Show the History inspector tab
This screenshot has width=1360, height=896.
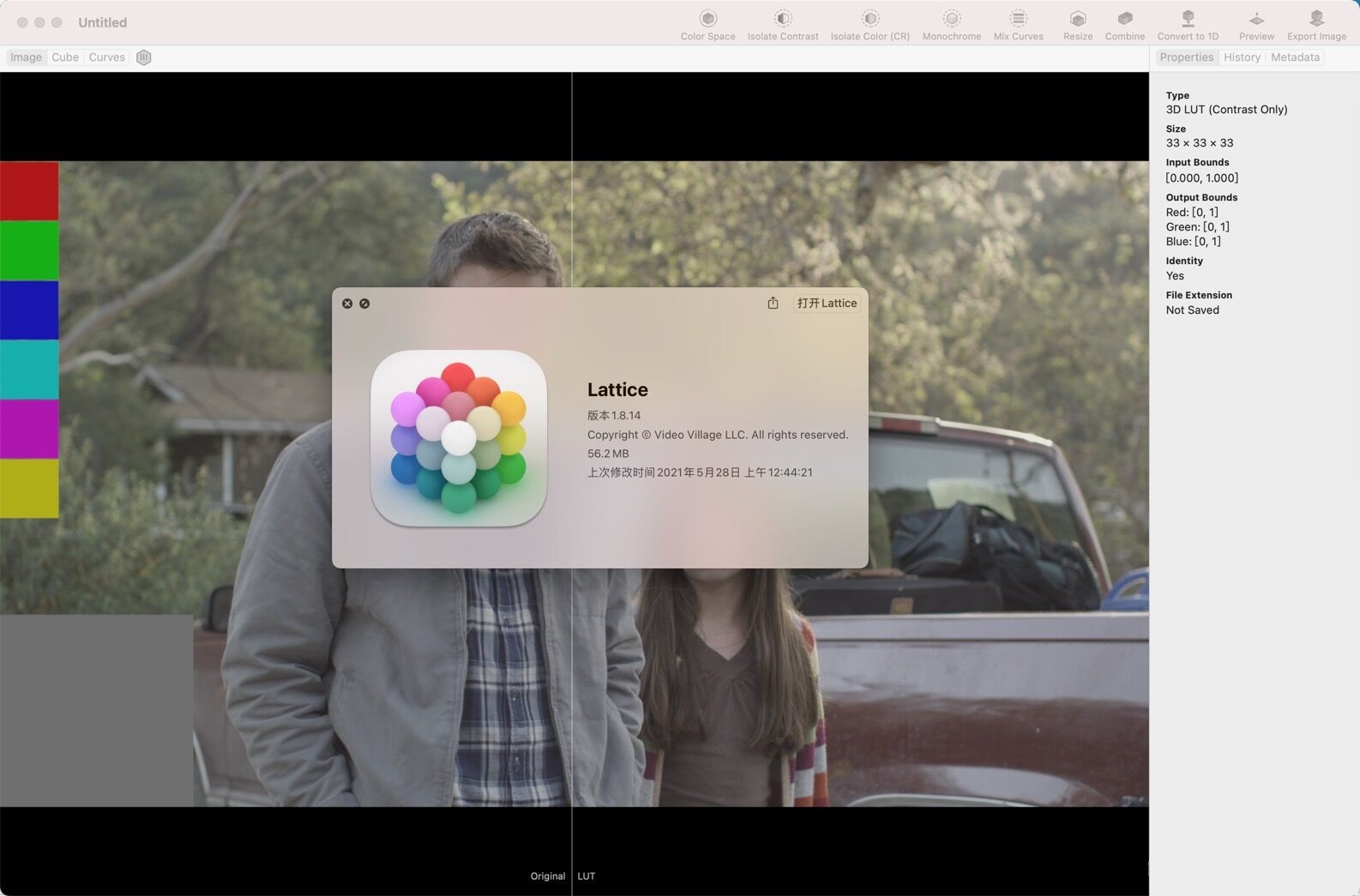(1242, 57)
